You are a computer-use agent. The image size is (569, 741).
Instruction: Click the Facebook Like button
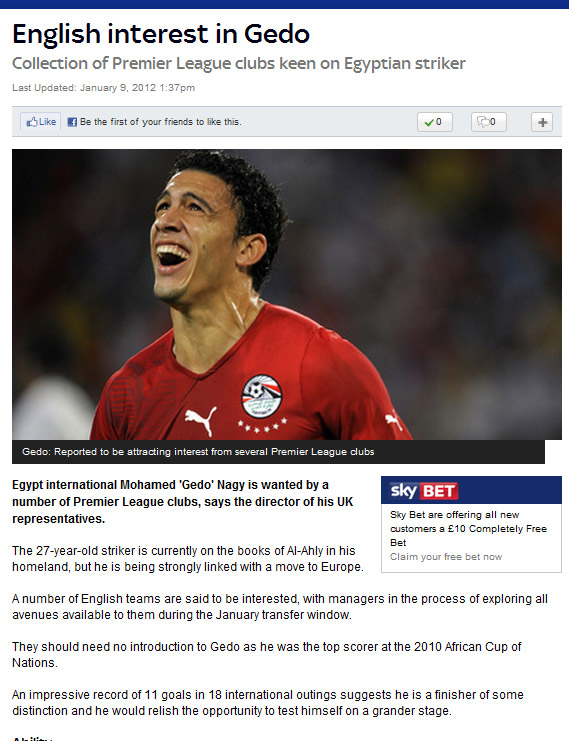[x=41, y=122]
